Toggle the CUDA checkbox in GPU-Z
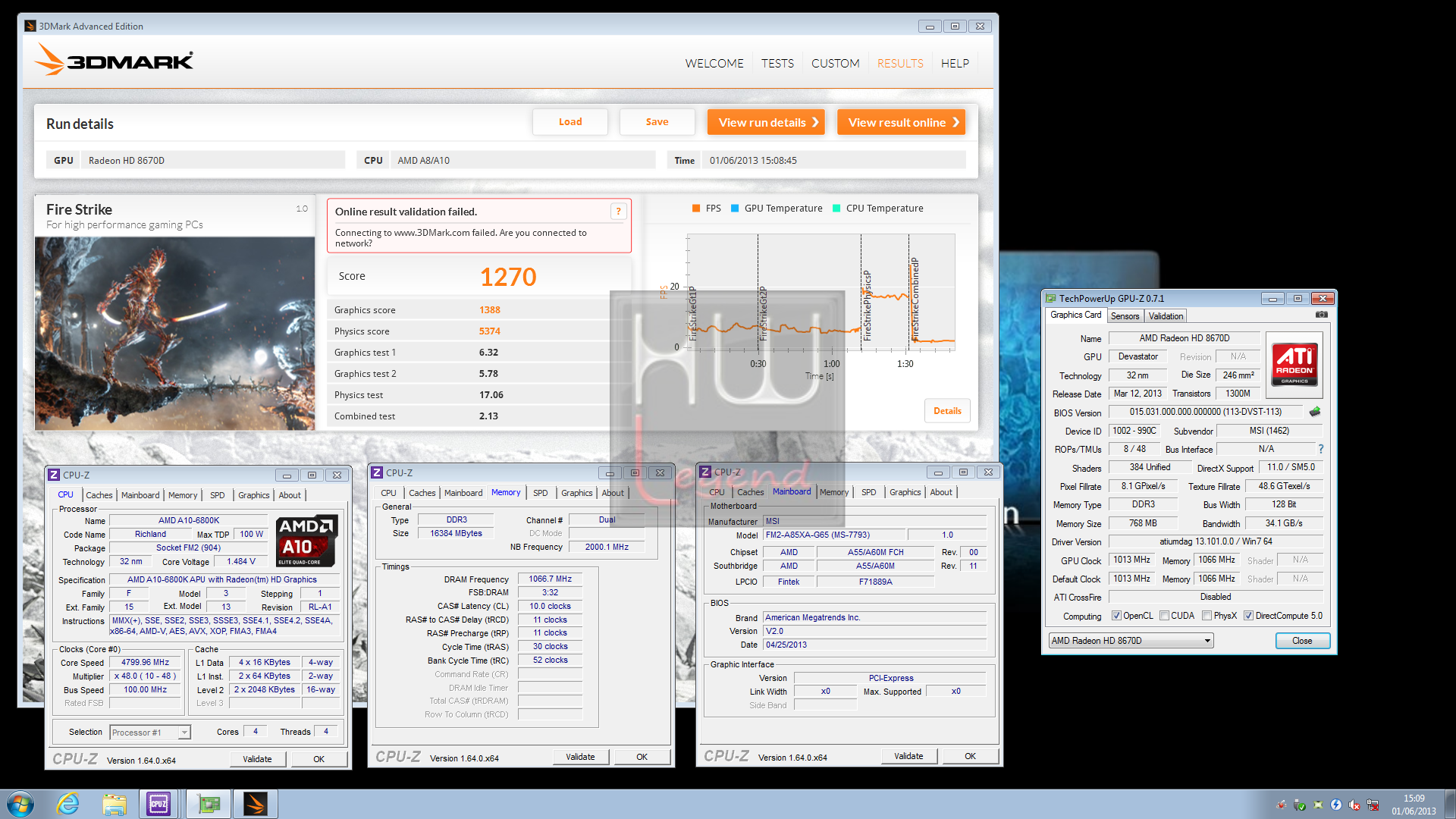The height and width of the screenshot is (819, 1456). tap(1164, 616)
